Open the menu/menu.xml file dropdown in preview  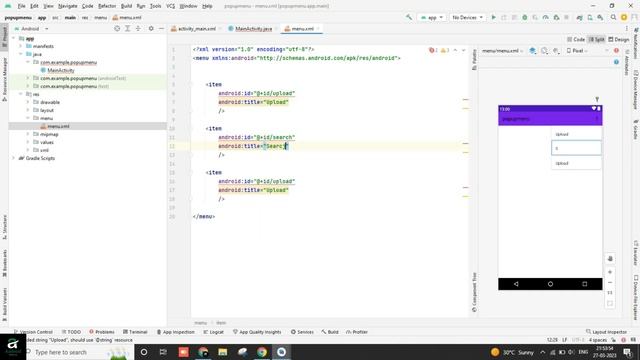pyautogui.click(x=502, y=51)
